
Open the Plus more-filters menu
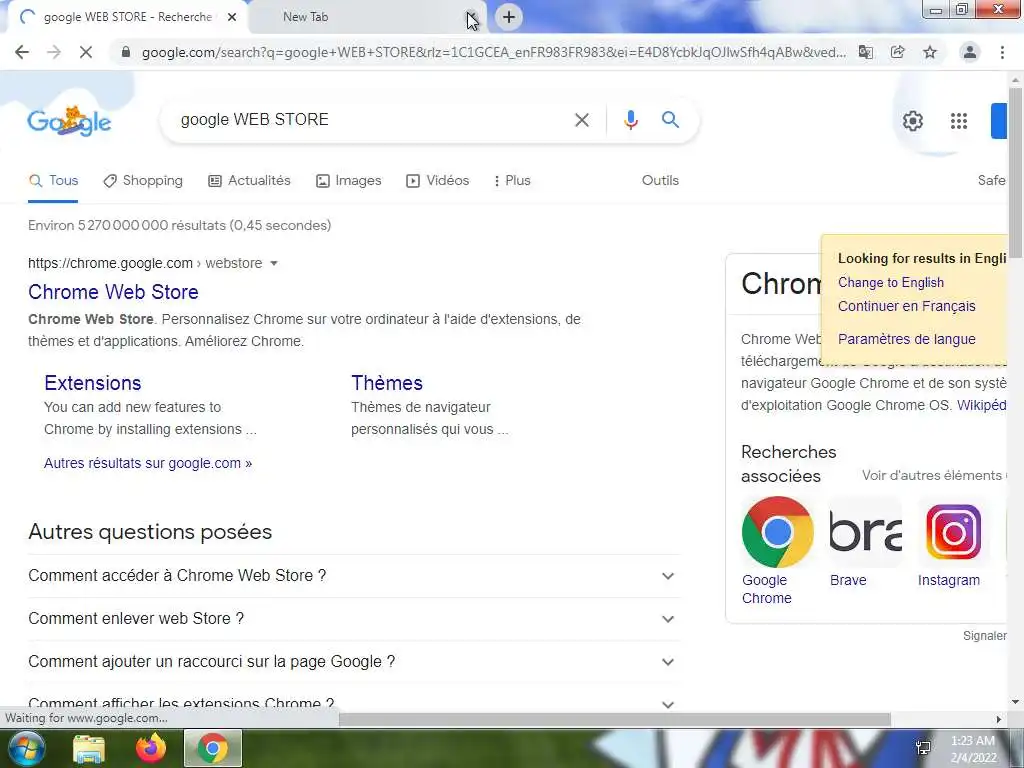512,181
